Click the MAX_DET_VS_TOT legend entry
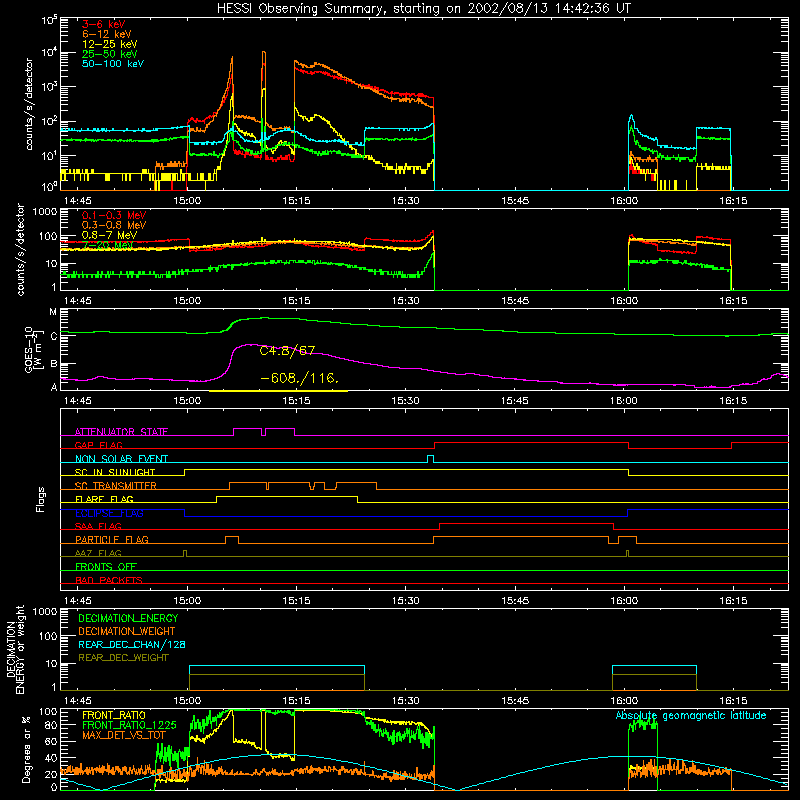The image size is (800, 800). coord(124,735)
